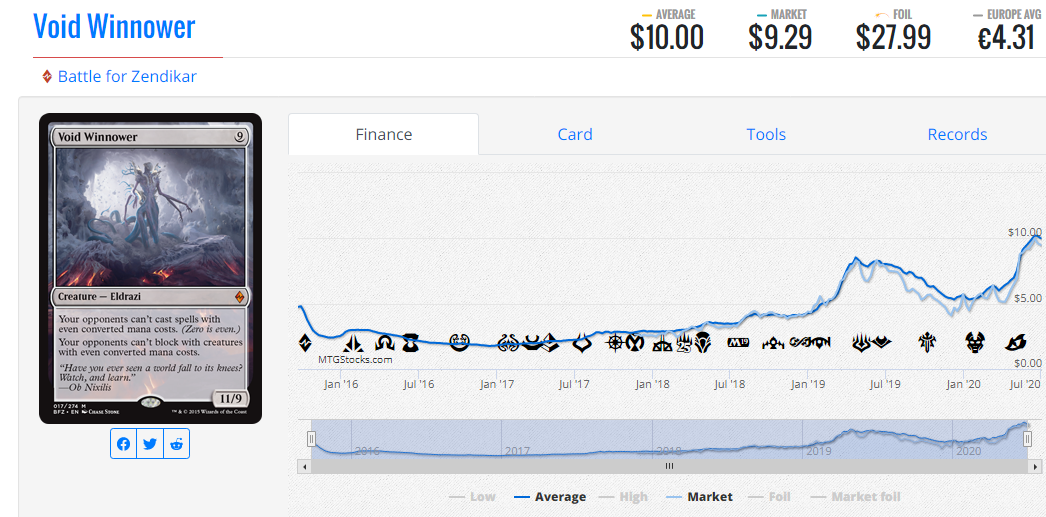
Task: Click the Eldritch Moon set marker icon
Action: (x=410, y=343)
